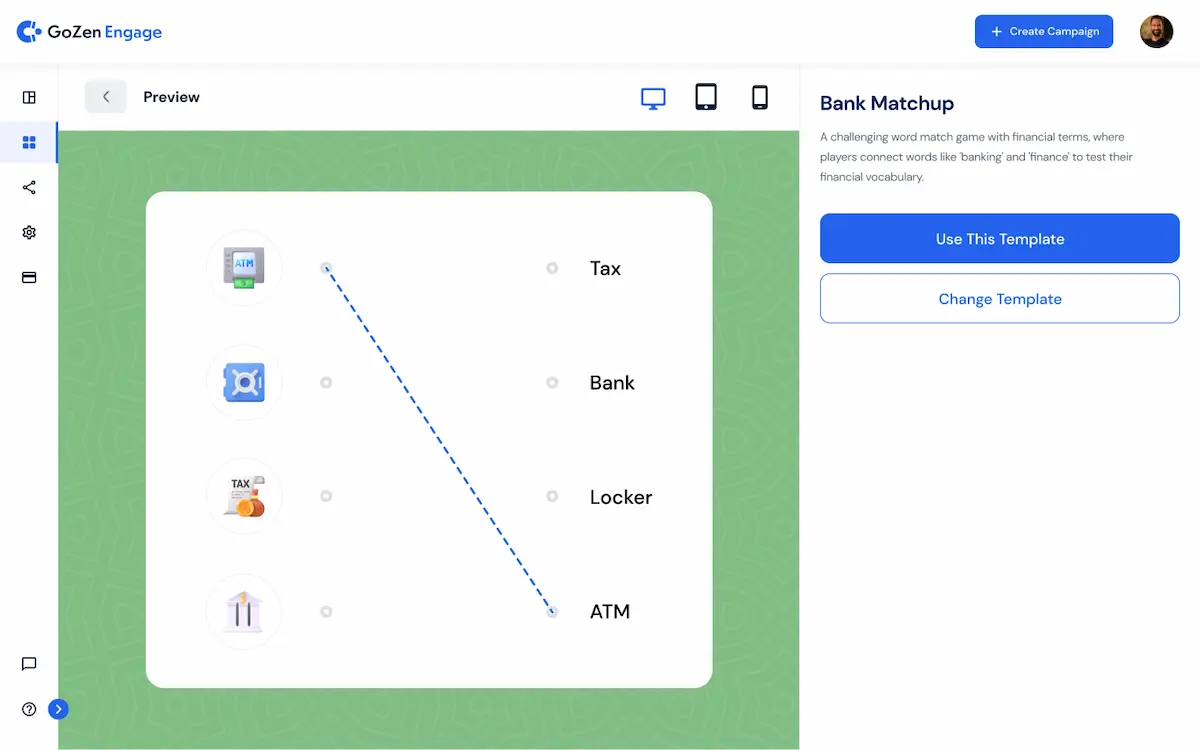Select the templates grid icon in sidebar
1200x750 pixels.
28,142
